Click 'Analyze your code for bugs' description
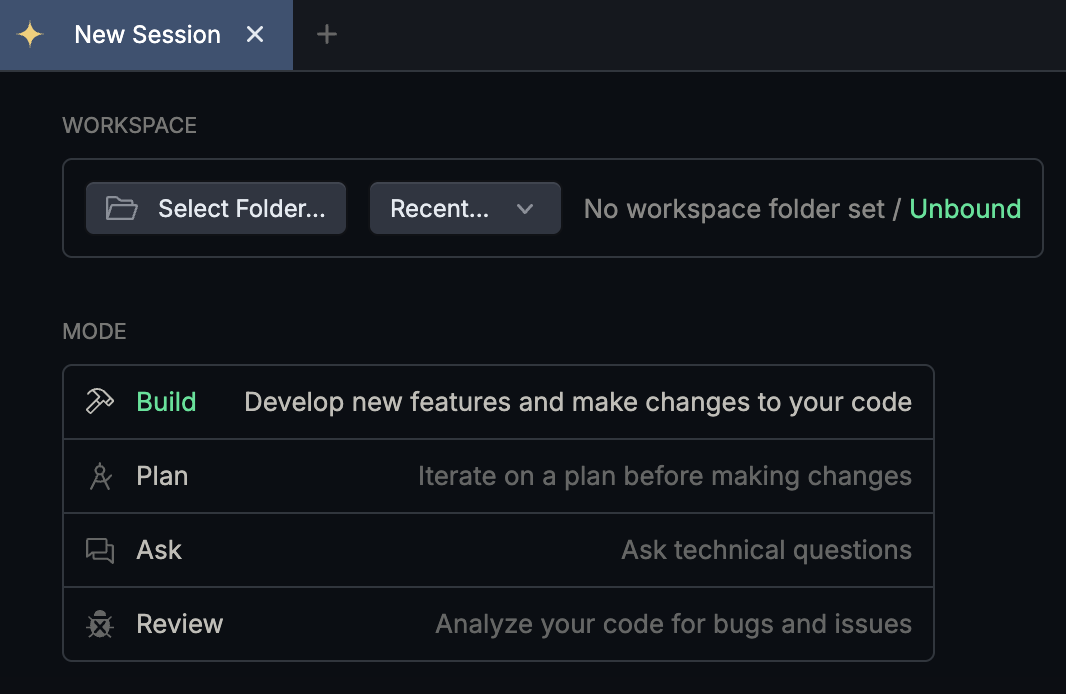This screenshot has height=694, width=1066. click(673, 624)
